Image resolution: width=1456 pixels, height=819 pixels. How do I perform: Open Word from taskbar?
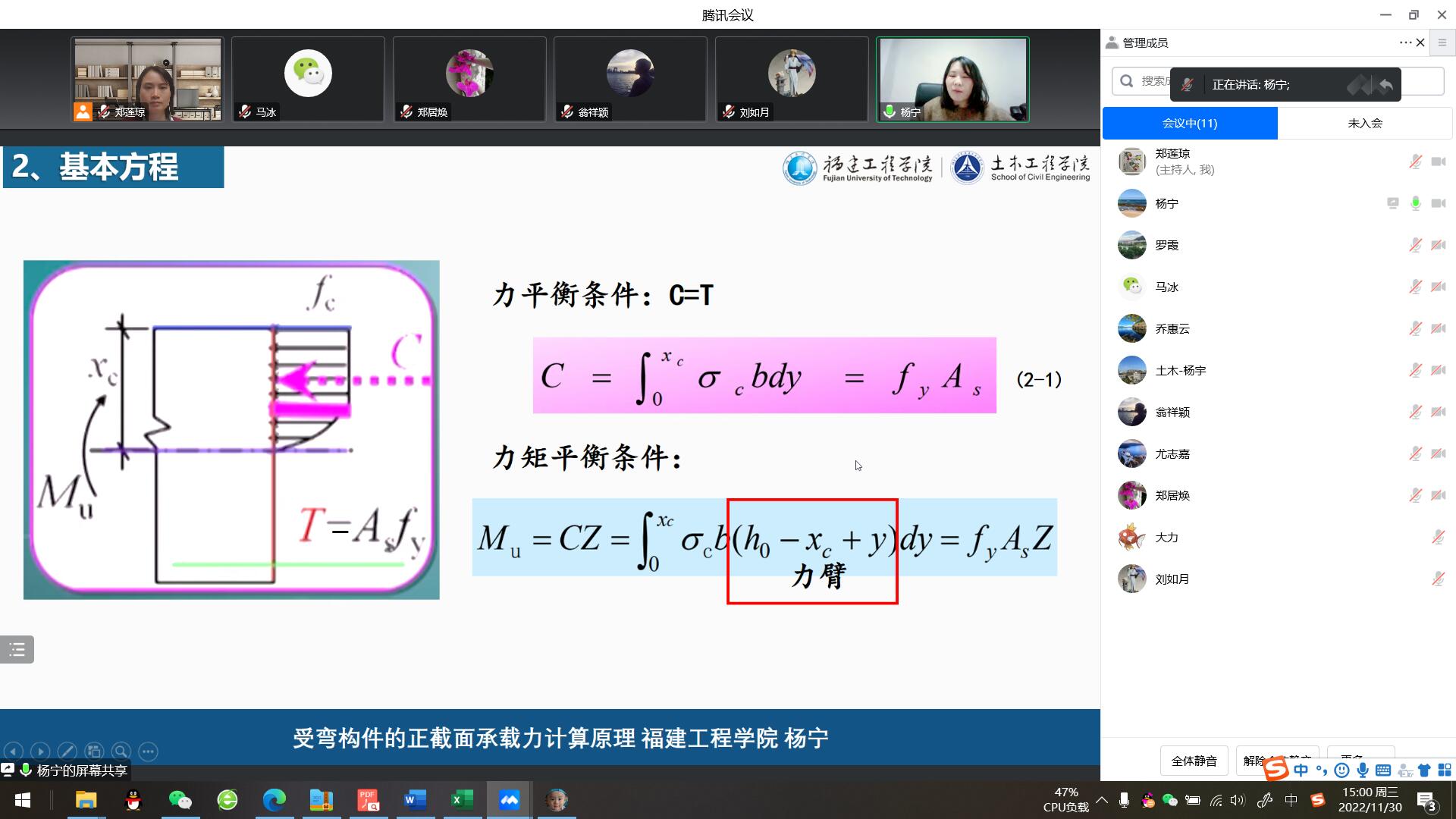416,800
